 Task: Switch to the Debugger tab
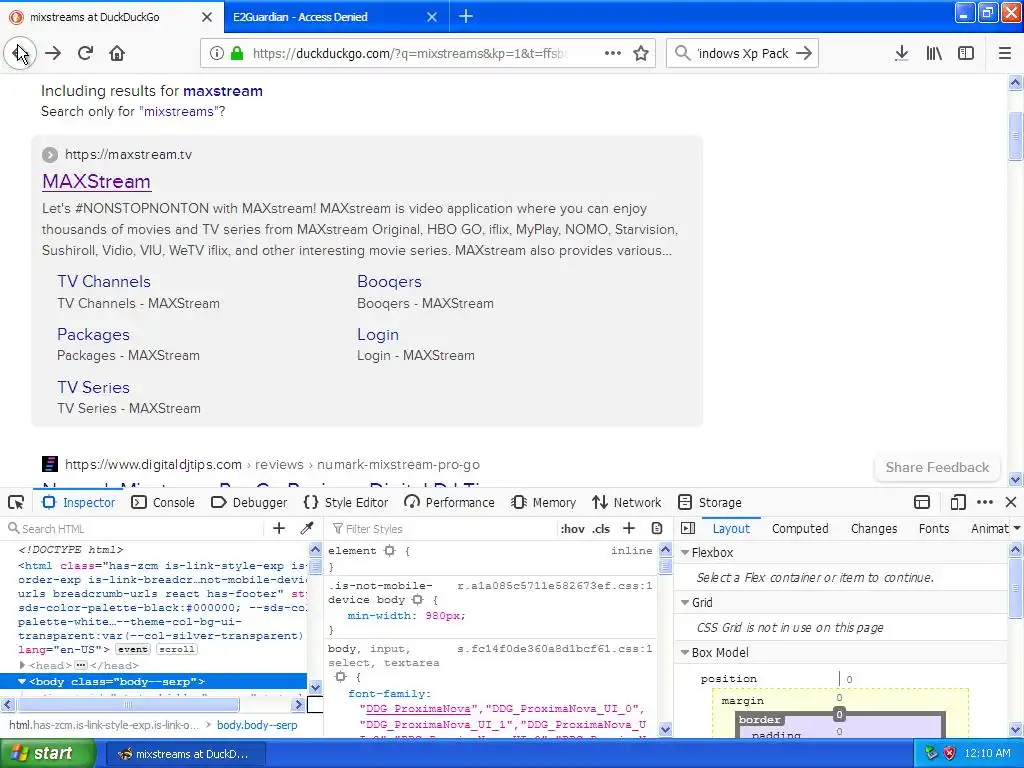[249, 502]
